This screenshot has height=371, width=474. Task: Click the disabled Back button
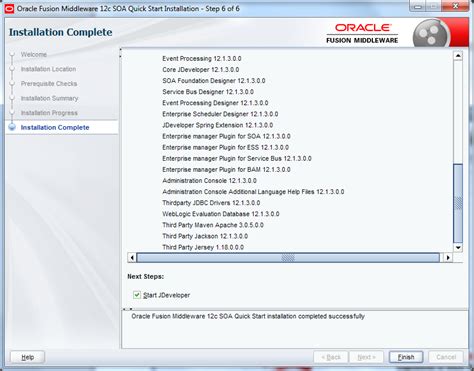click(331, 357)
